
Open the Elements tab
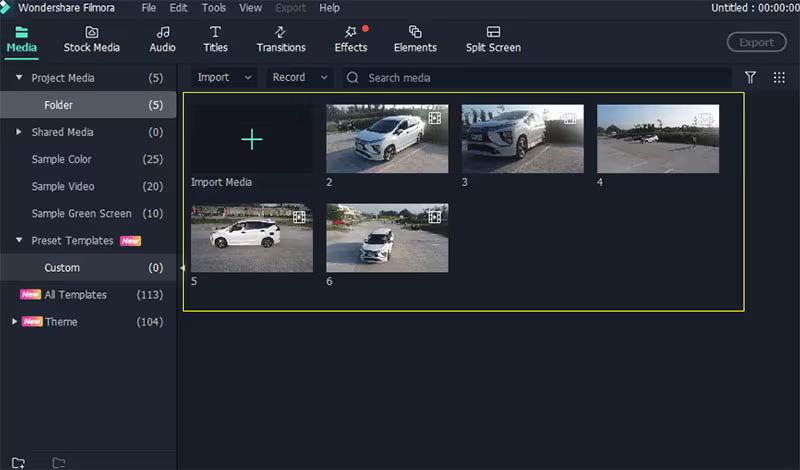pyautogui.click(x=415, y=39)
